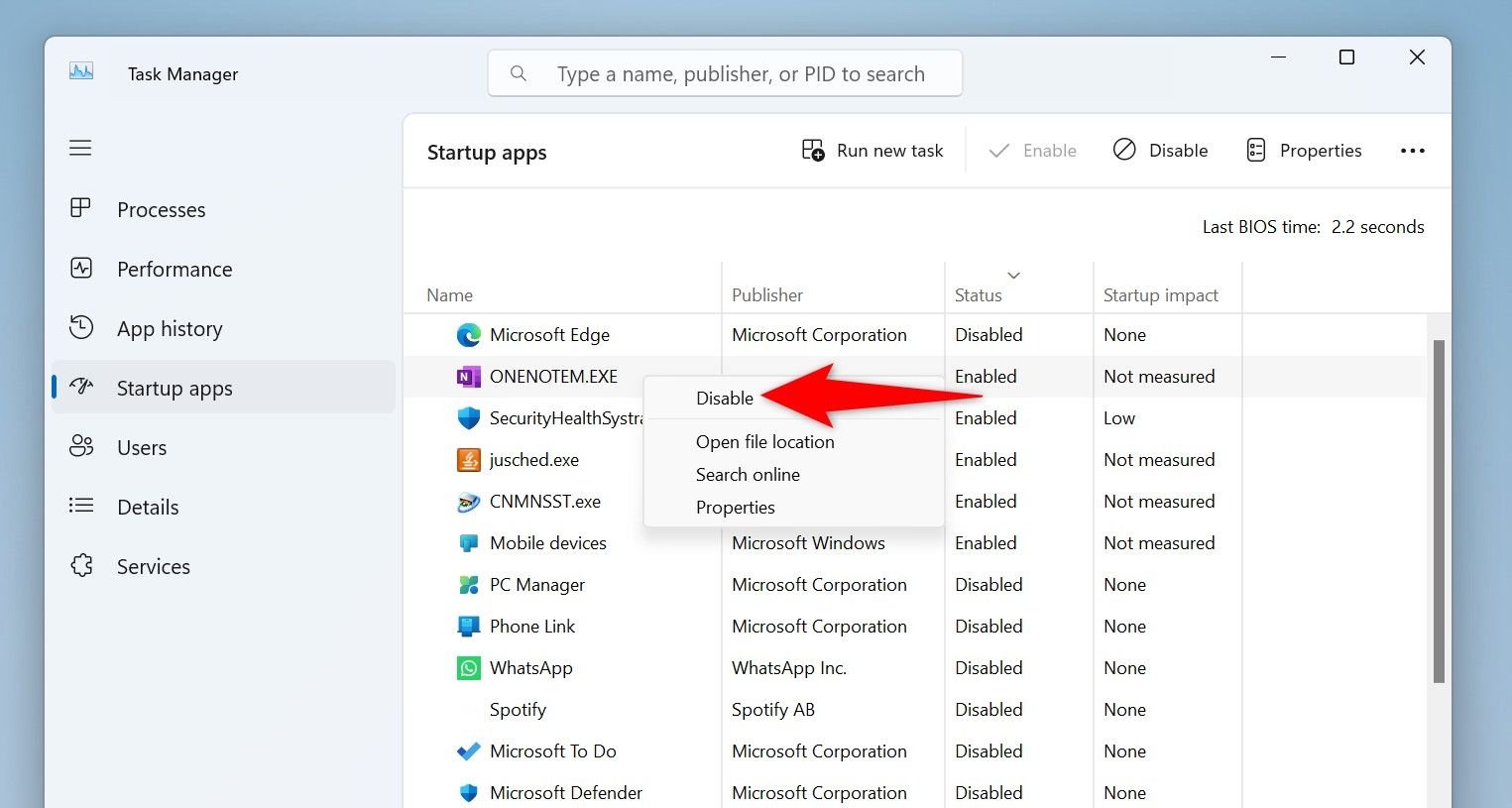Click Run new task button
The image size is (1512, 808).
tap(872, 151)
